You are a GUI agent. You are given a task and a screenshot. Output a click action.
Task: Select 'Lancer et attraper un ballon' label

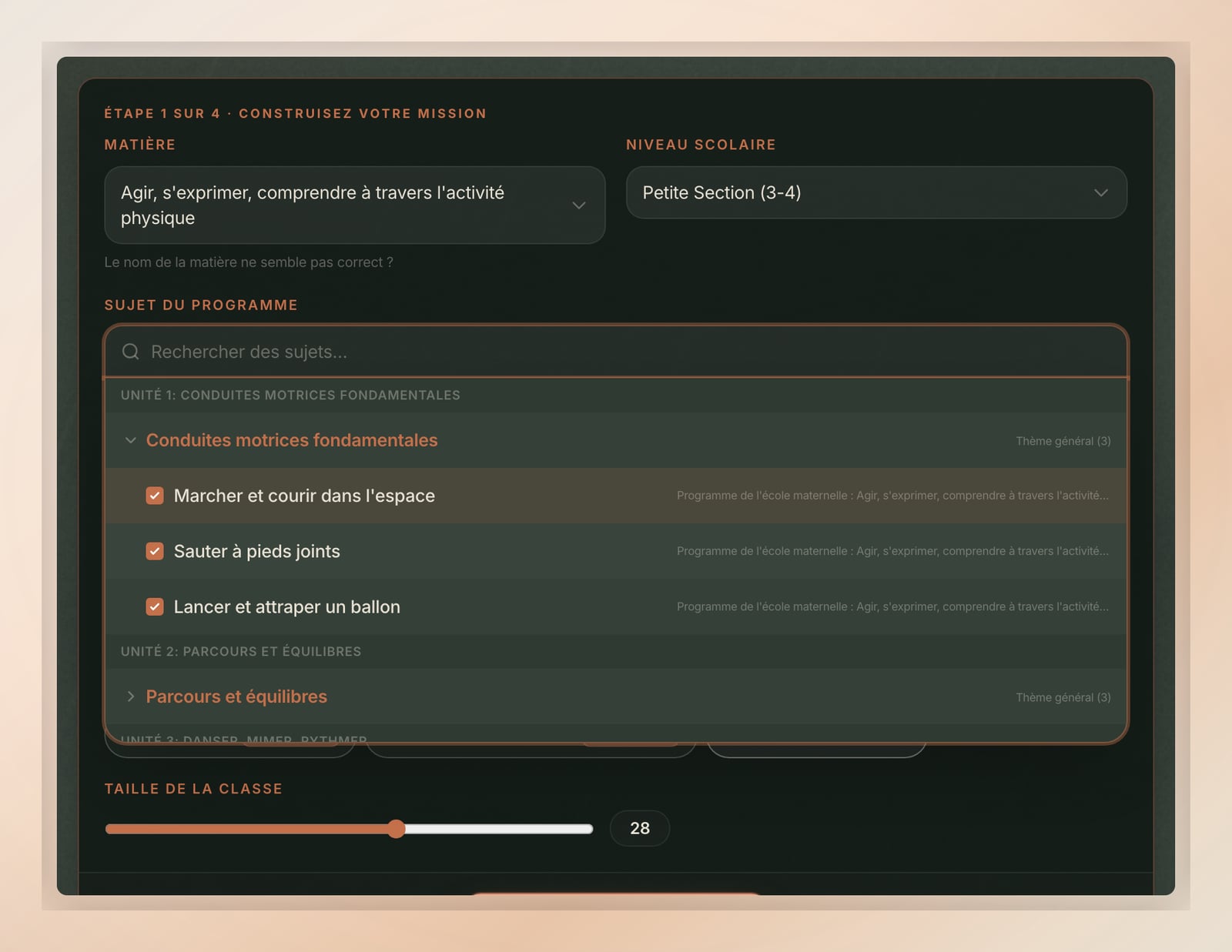point(287,606)
